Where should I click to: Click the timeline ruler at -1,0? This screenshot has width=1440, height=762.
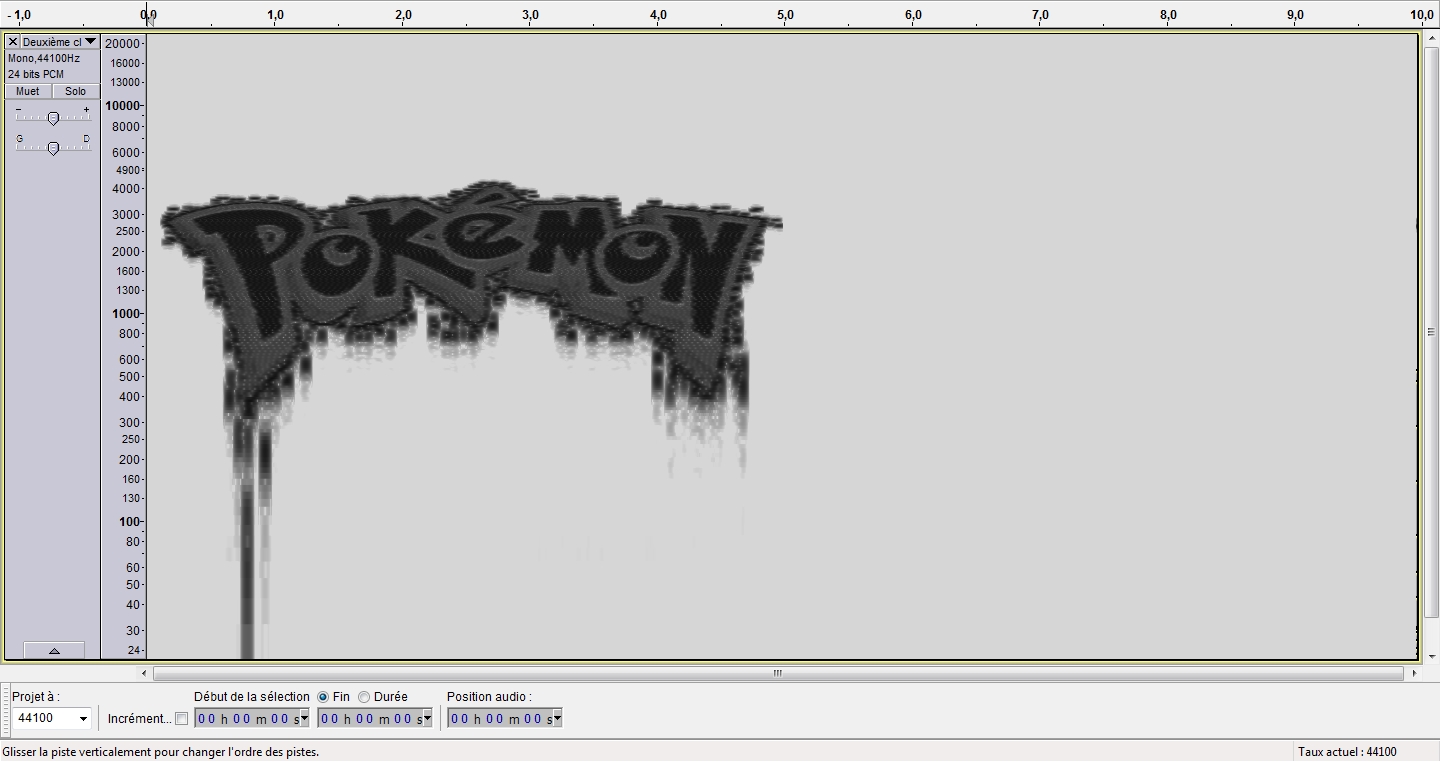click(x=19, y=15)
